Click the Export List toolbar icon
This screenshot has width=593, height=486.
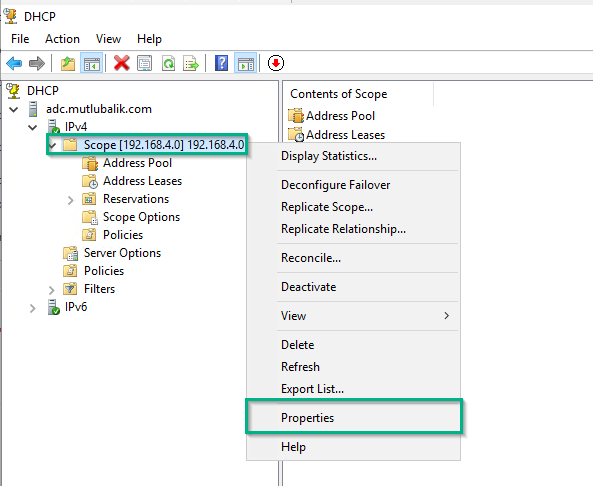point(191,63)
